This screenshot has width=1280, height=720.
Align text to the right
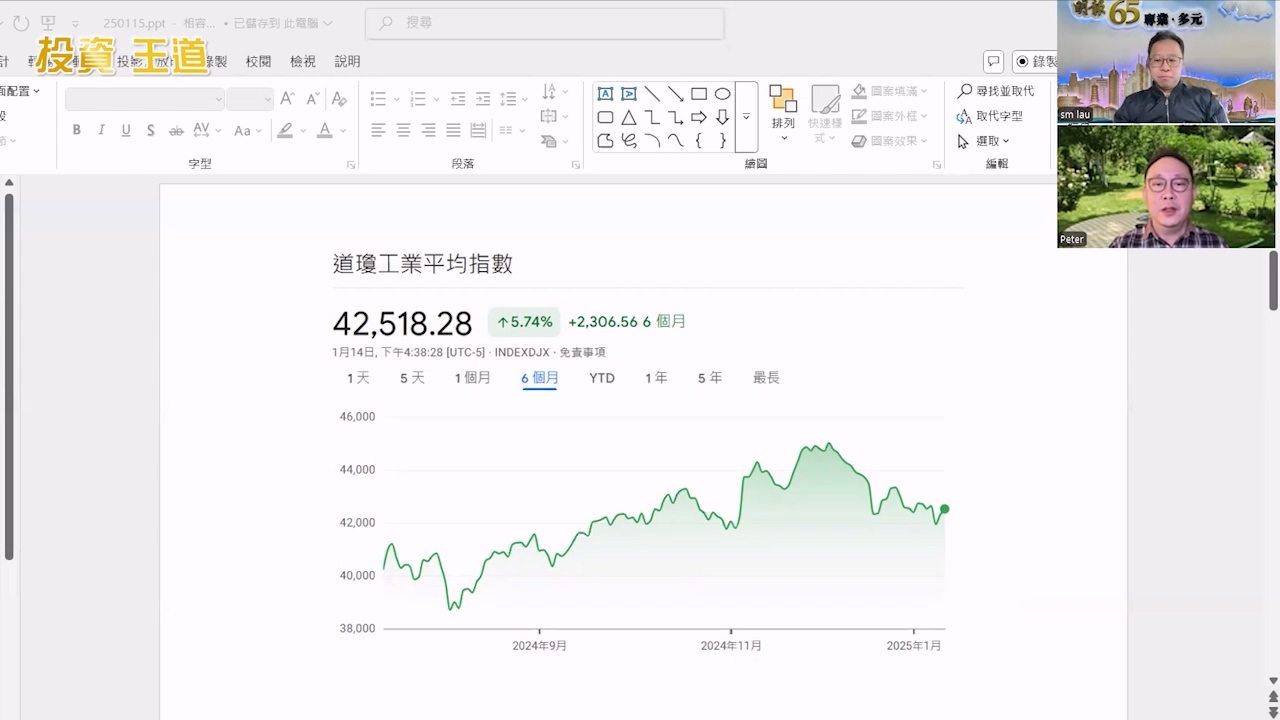(x=428, y=130)
